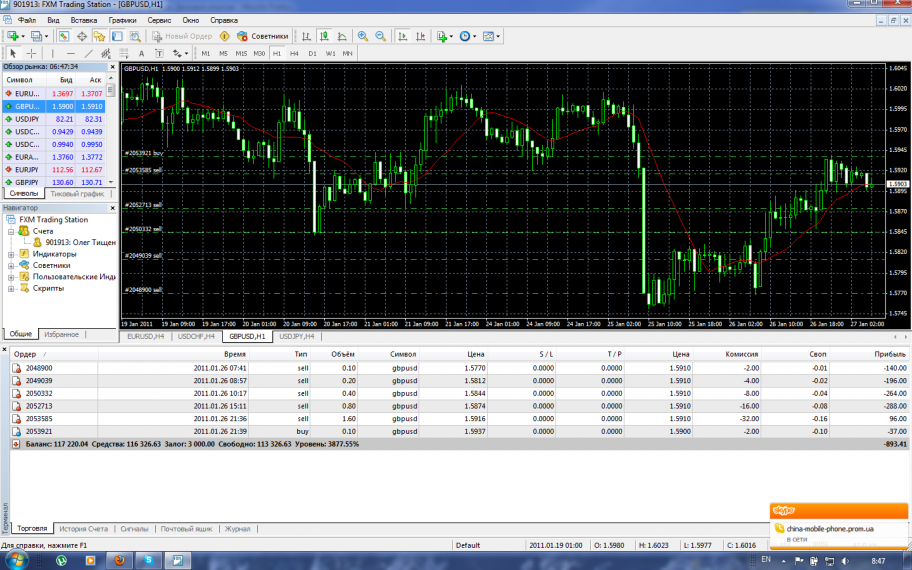Open the Графики menu
This screenshot has height=570, width=912.
coord(122,20)
